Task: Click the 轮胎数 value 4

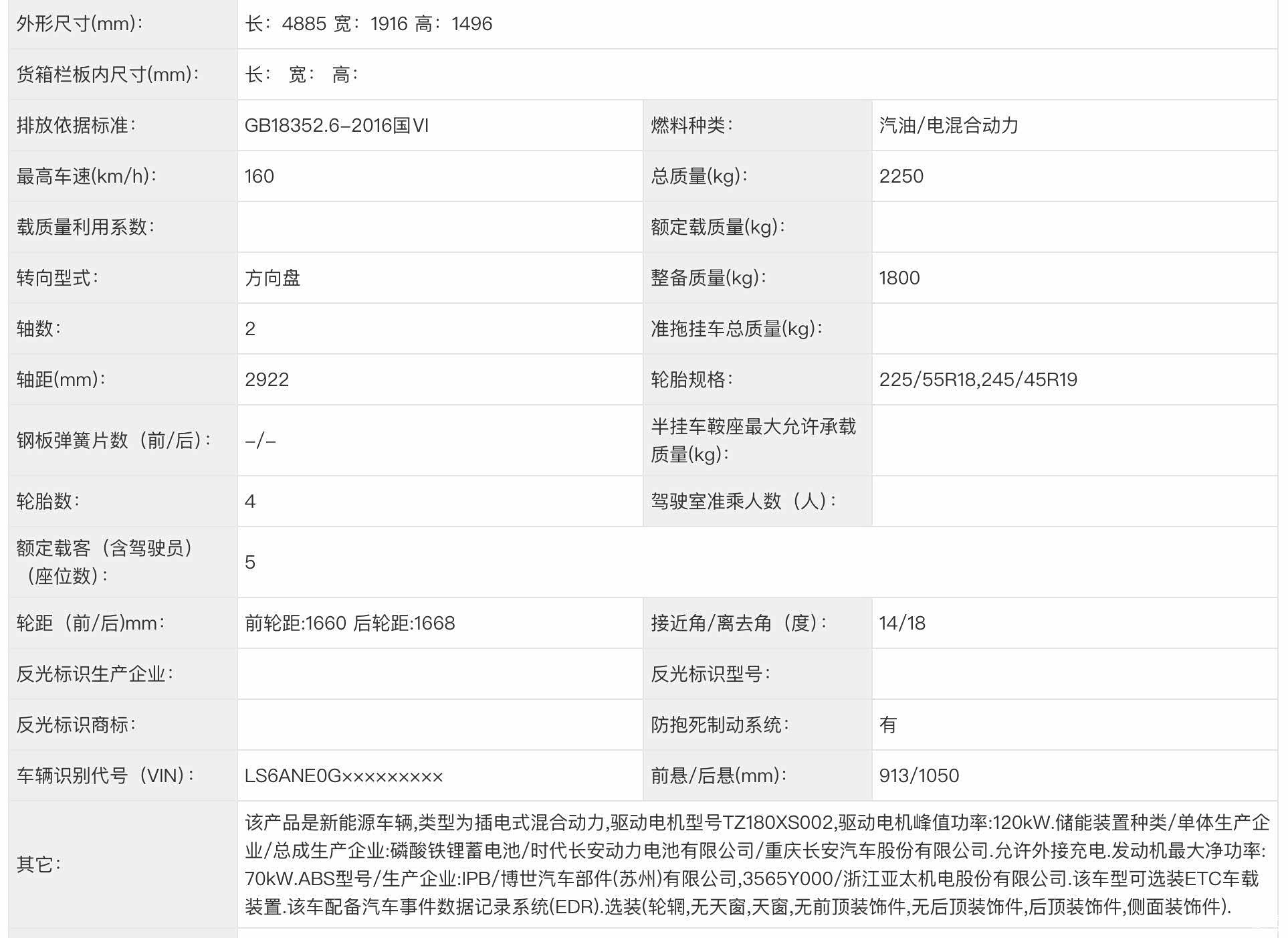Action: pos(250,502)
